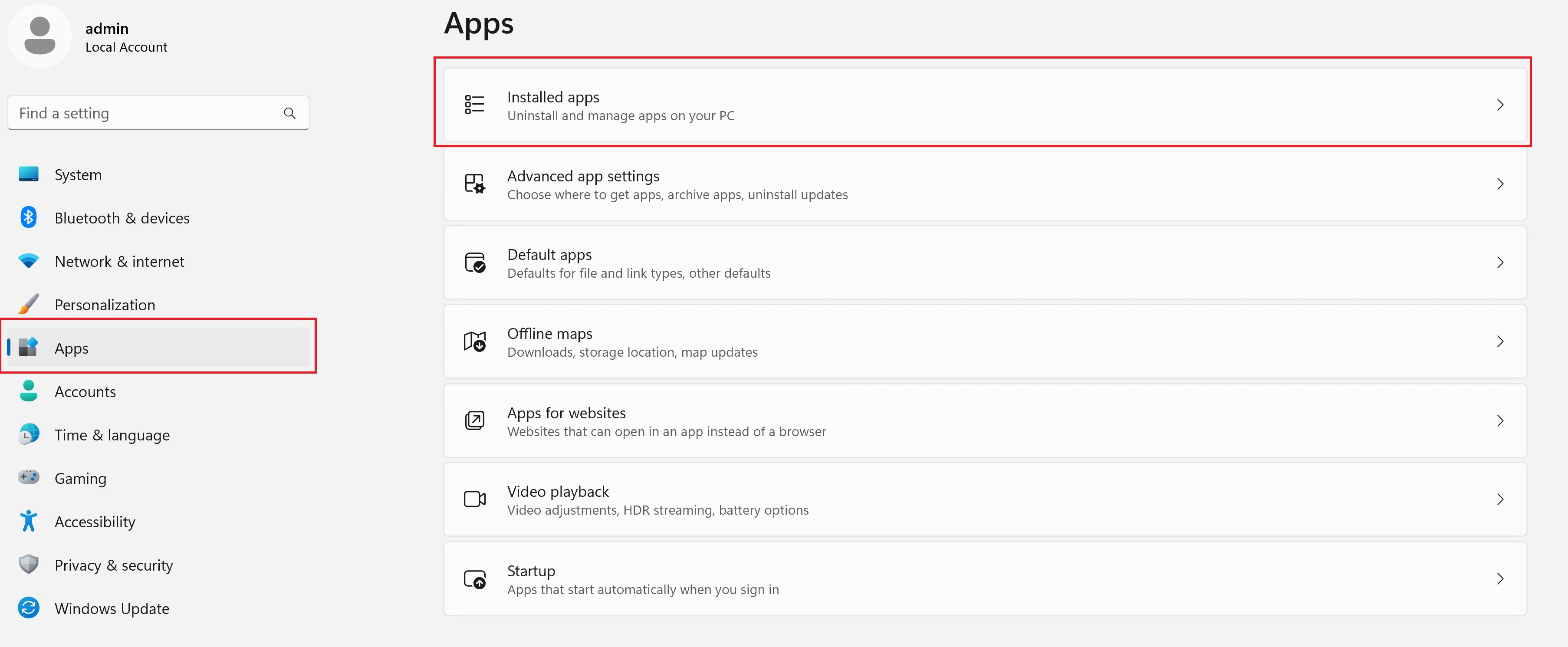
Task: Select the Gaming controller icon
Action: tap(28, 478)
